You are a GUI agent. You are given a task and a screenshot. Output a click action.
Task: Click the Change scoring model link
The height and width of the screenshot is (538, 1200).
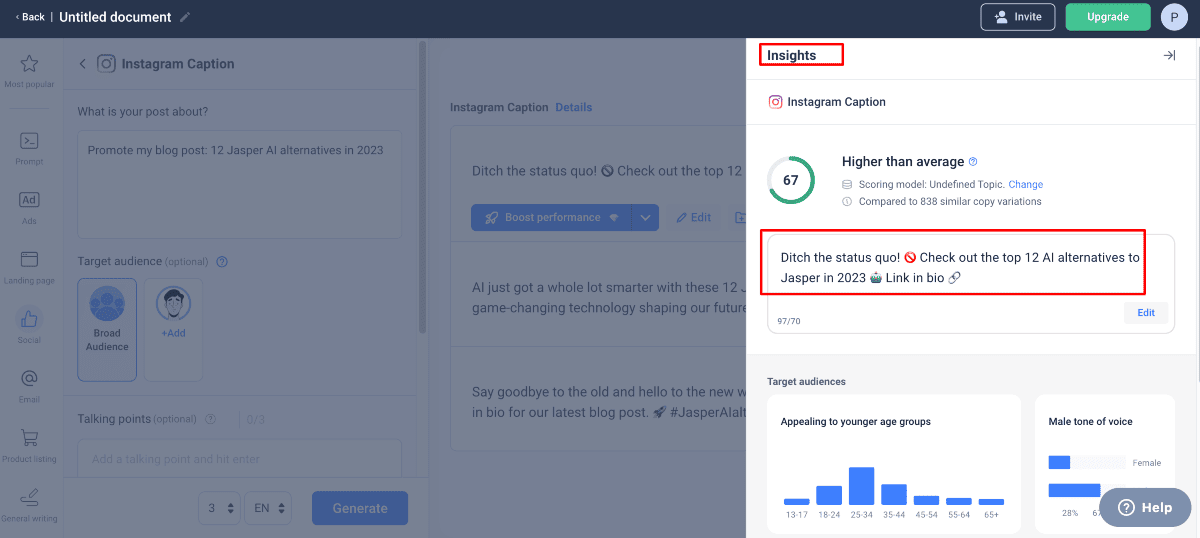1025,185
